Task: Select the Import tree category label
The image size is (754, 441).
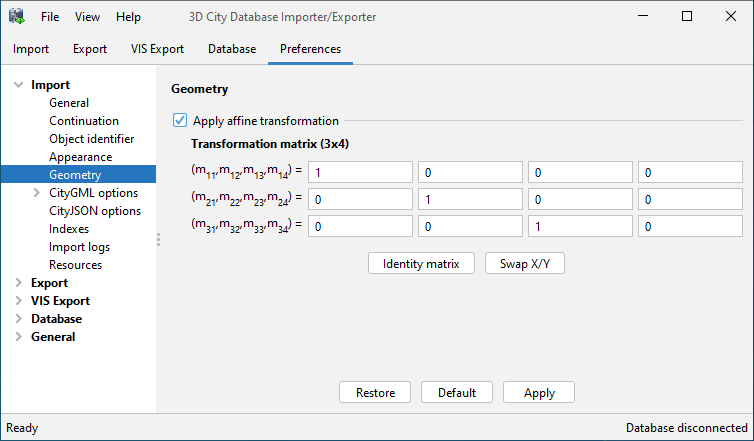Action: (x=50, y=85)
